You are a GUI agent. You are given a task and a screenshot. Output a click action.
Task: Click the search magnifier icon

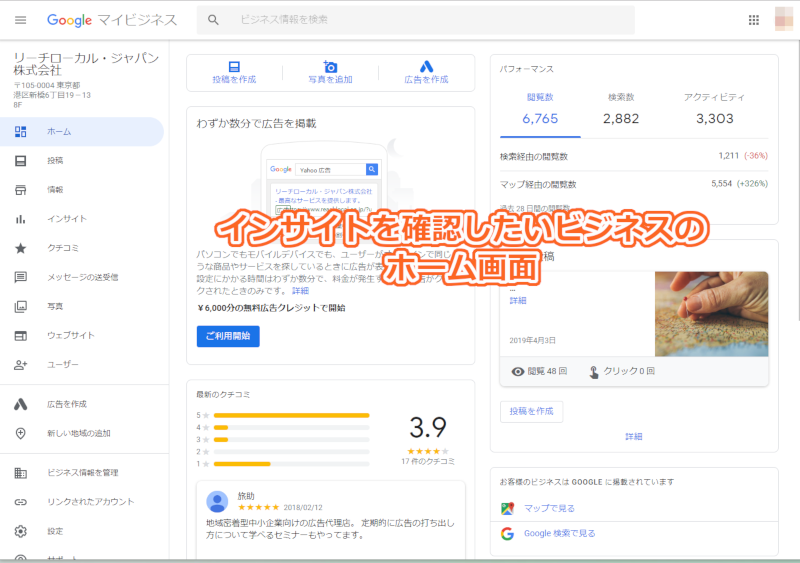pyautogui.click(x=213, y=20)
